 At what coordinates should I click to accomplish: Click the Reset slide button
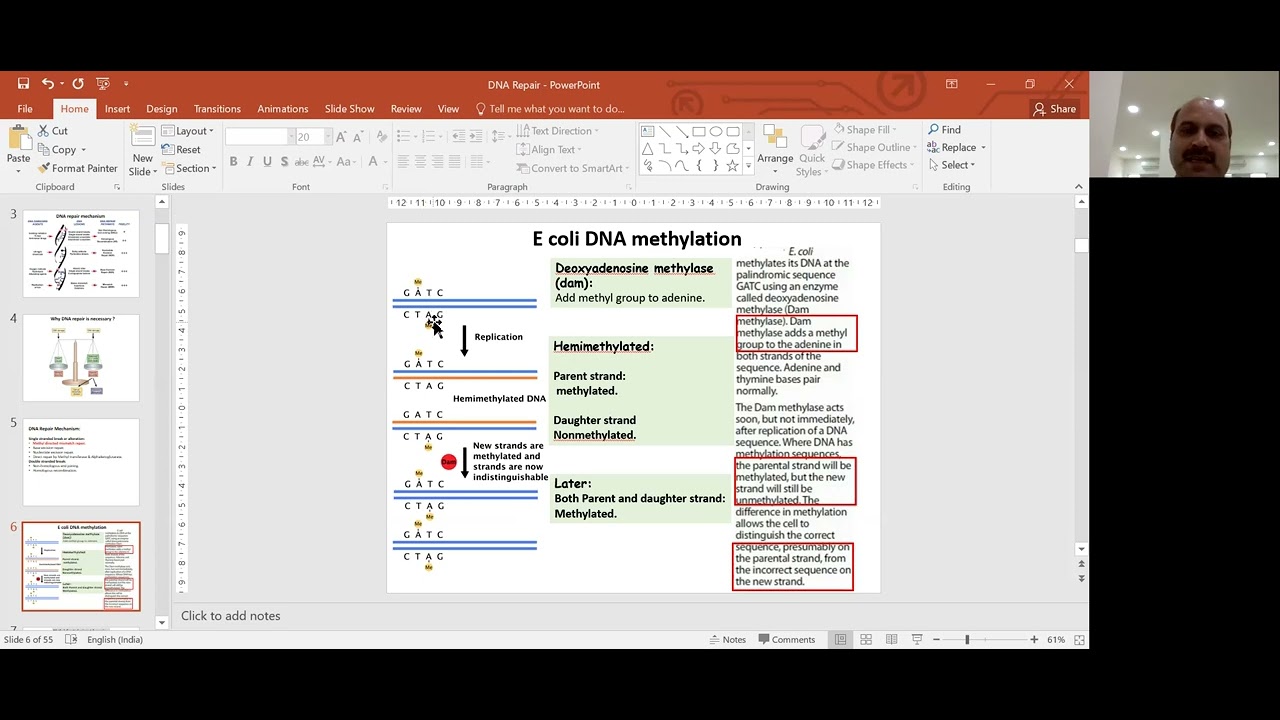(181, 149)
